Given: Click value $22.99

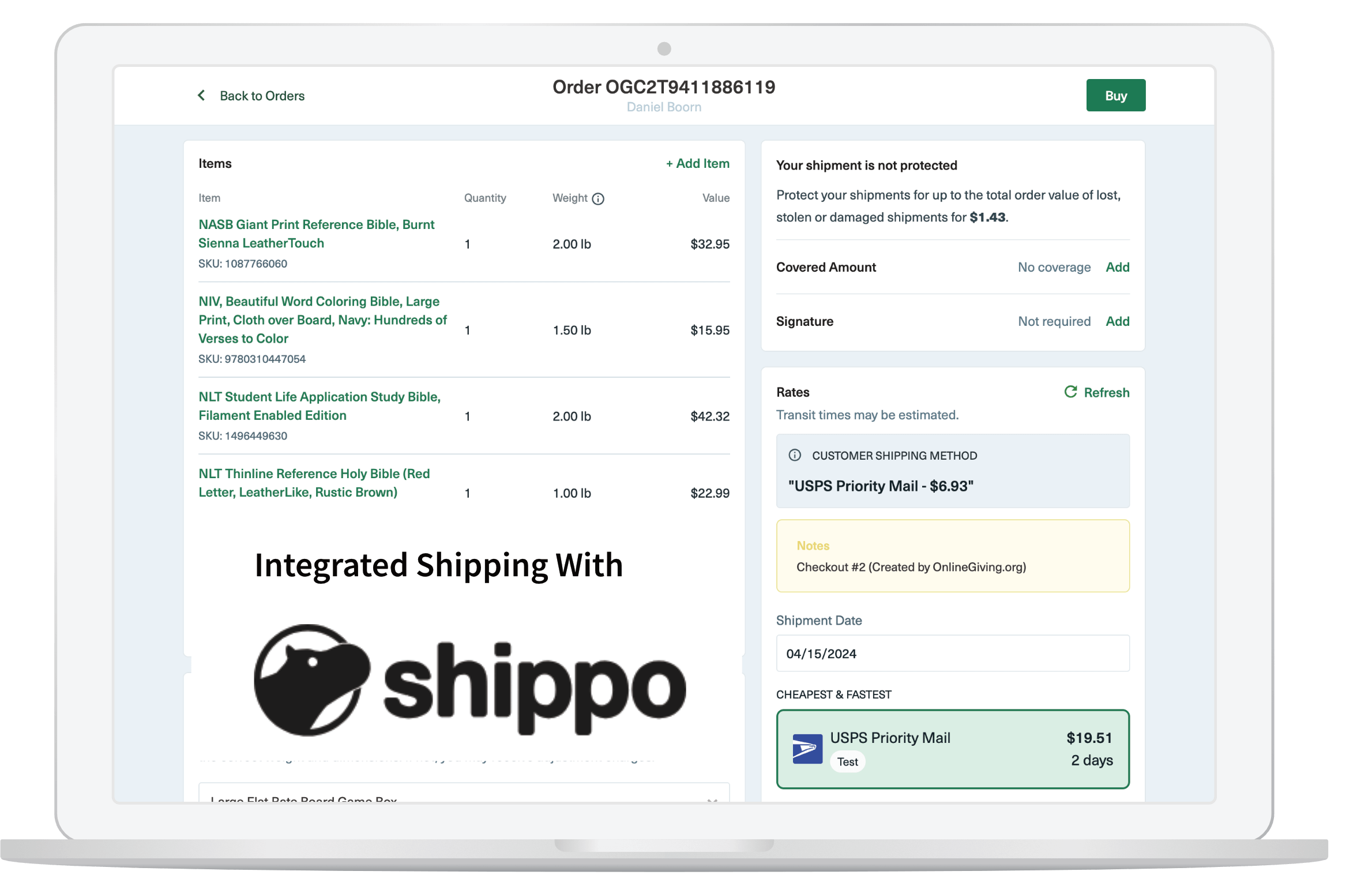Looking at the screenshot, I should 710,493.
